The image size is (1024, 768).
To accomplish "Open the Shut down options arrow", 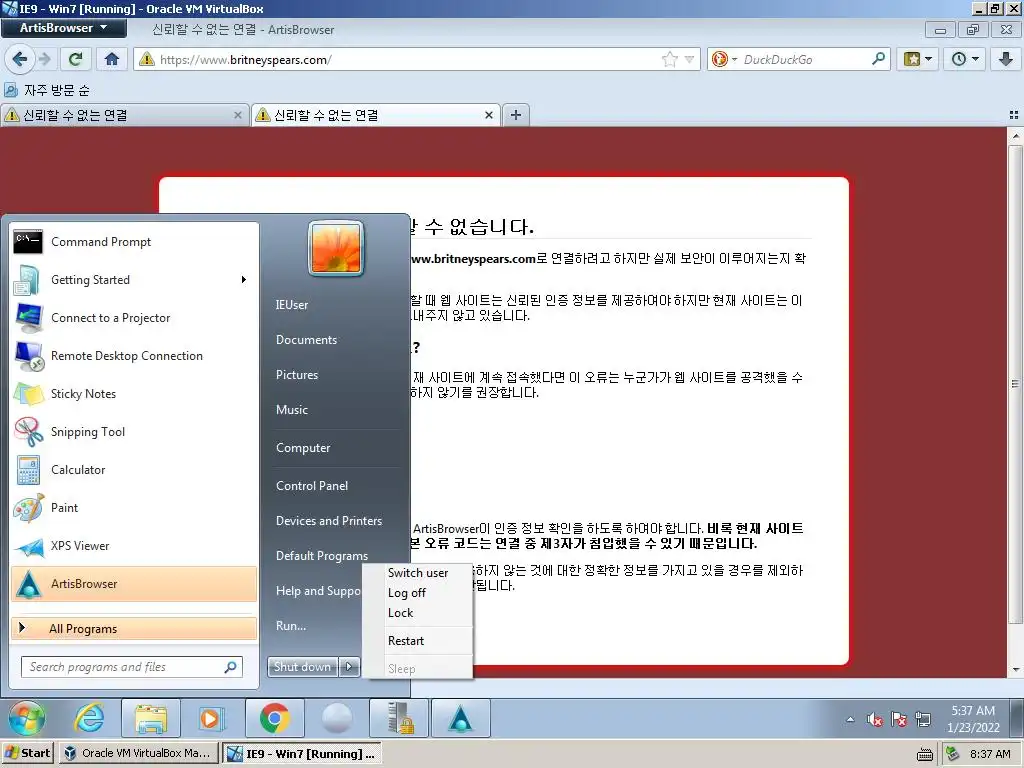I will point(349,667).
